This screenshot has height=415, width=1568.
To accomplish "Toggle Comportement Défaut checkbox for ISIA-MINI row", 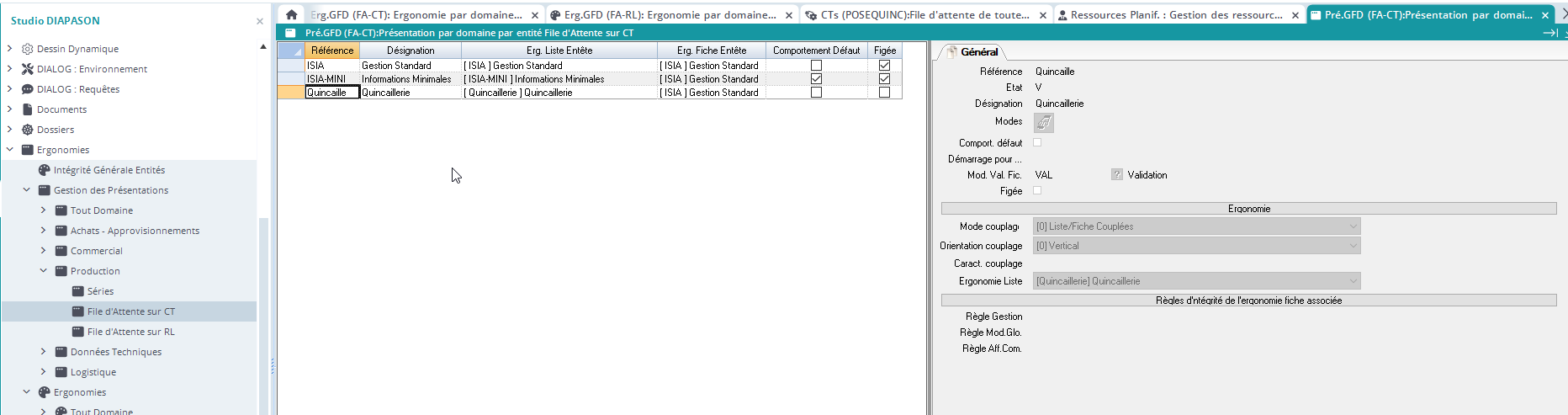I will [x=816, y=79].
